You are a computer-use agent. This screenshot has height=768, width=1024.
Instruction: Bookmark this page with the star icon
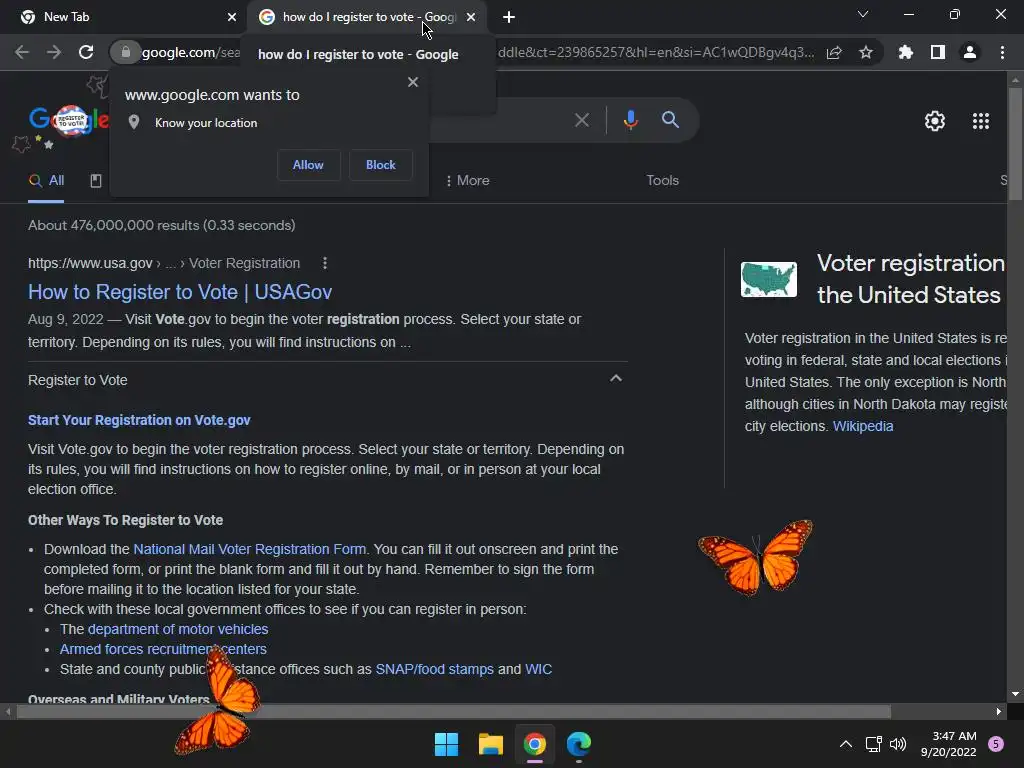point(866,52)
